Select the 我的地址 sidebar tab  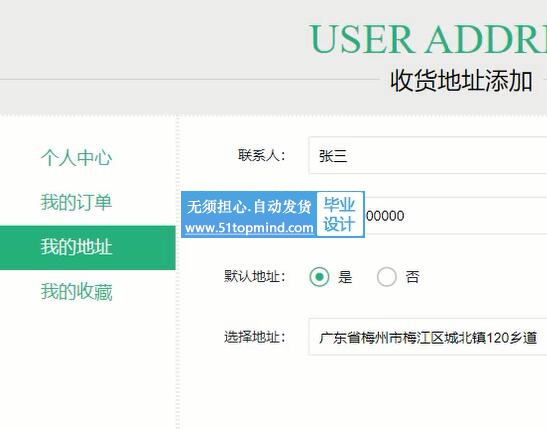tap(88, 248)
